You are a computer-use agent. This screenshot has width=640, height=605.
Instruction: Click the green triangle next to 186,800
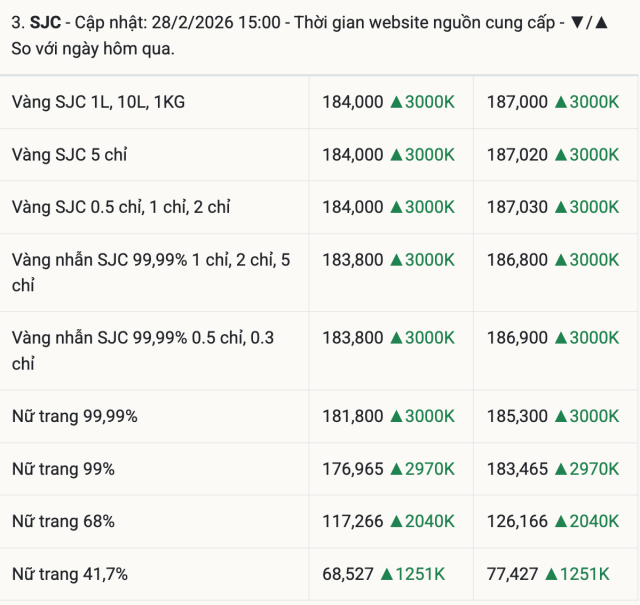click(561, 259)
